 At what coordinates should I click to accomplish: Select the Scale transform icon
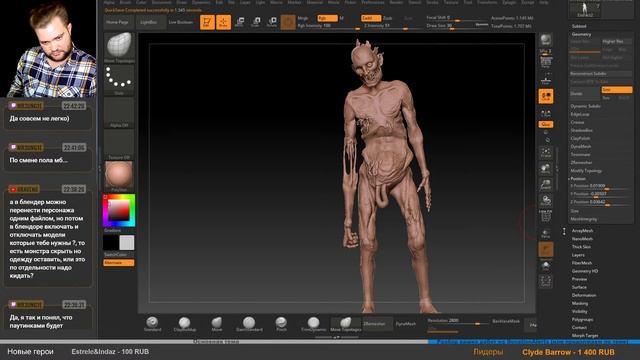(256, 22)
